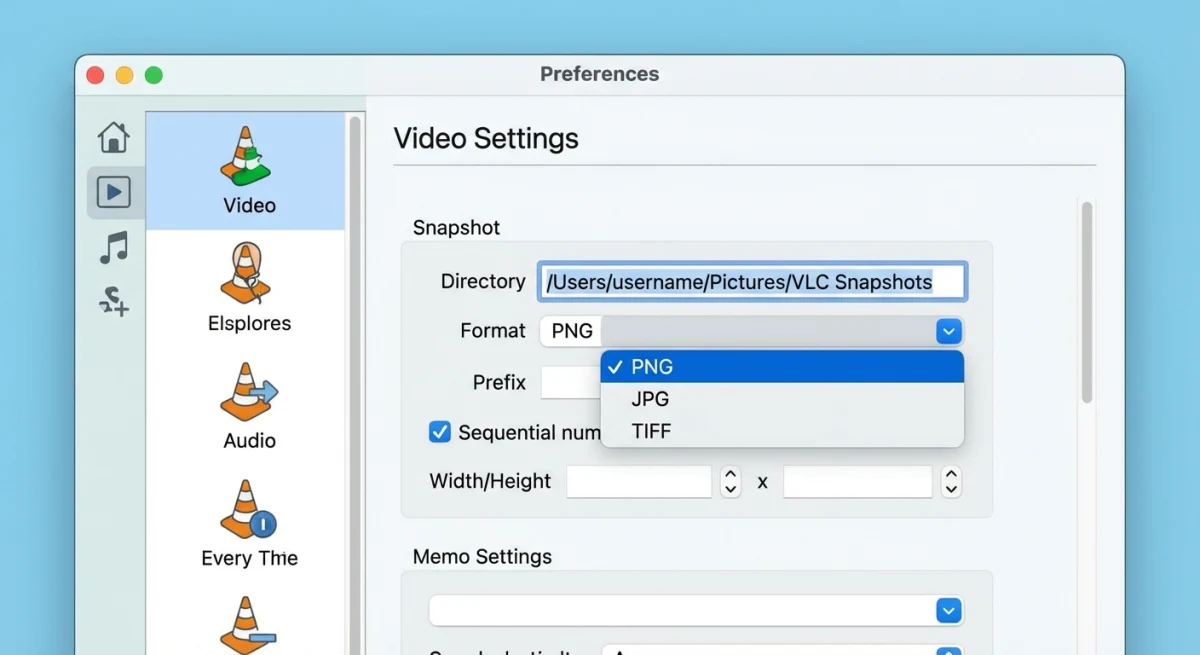
Task: Close the Preferences window with the red button
Action: [96, 75]
